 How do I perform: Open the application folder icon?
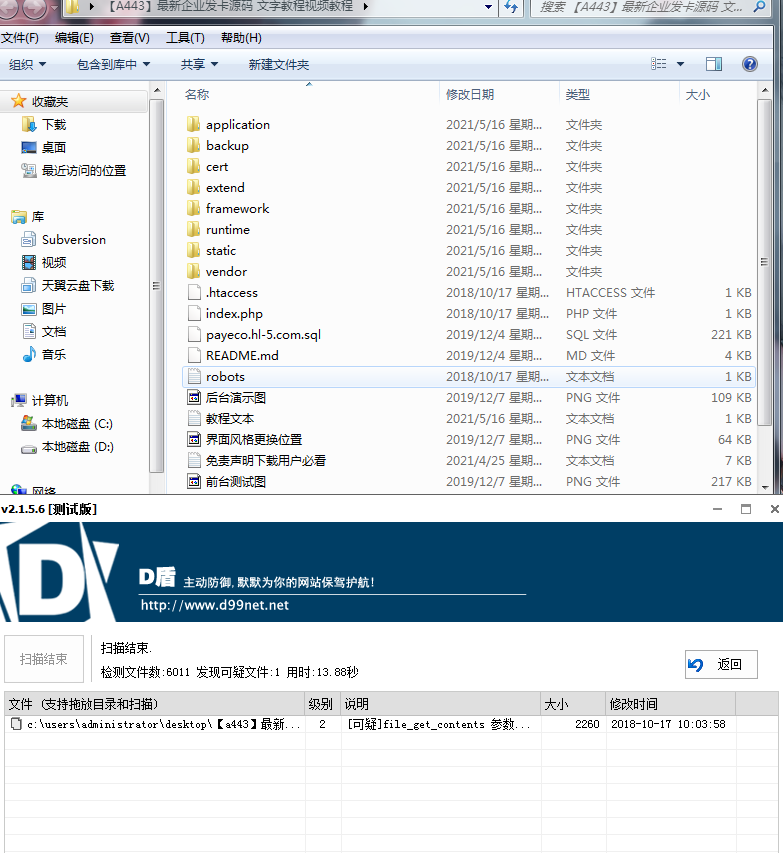point(193,125)
